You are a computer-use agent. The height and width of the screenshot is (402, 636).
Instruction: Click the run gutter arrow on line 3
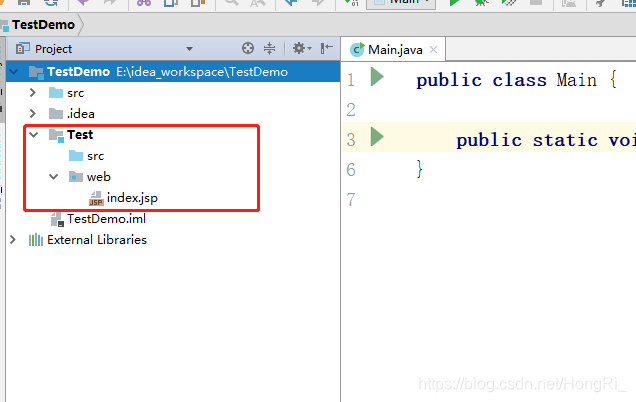[377, 137]
